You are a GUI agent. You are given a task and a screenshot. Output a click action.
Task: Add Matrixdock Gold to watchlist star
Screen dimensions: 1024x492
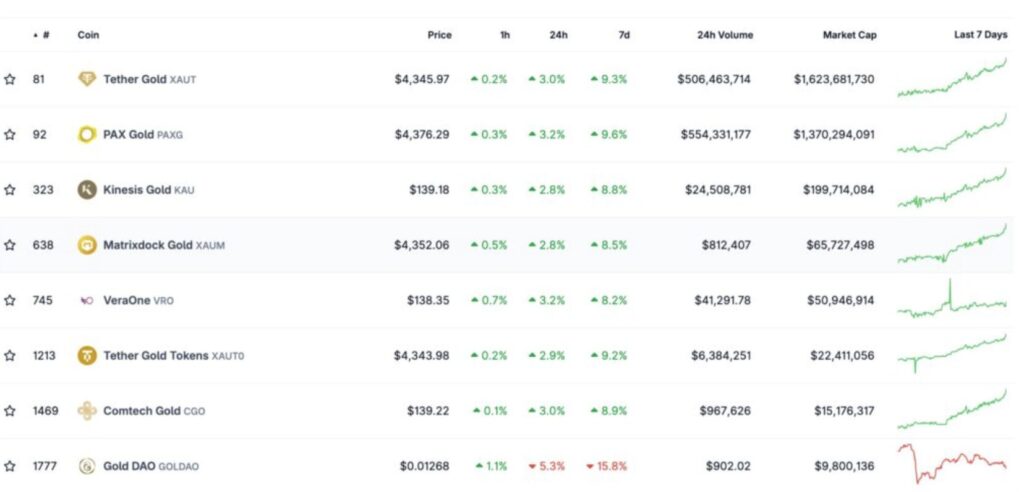[x=9, y=245]
